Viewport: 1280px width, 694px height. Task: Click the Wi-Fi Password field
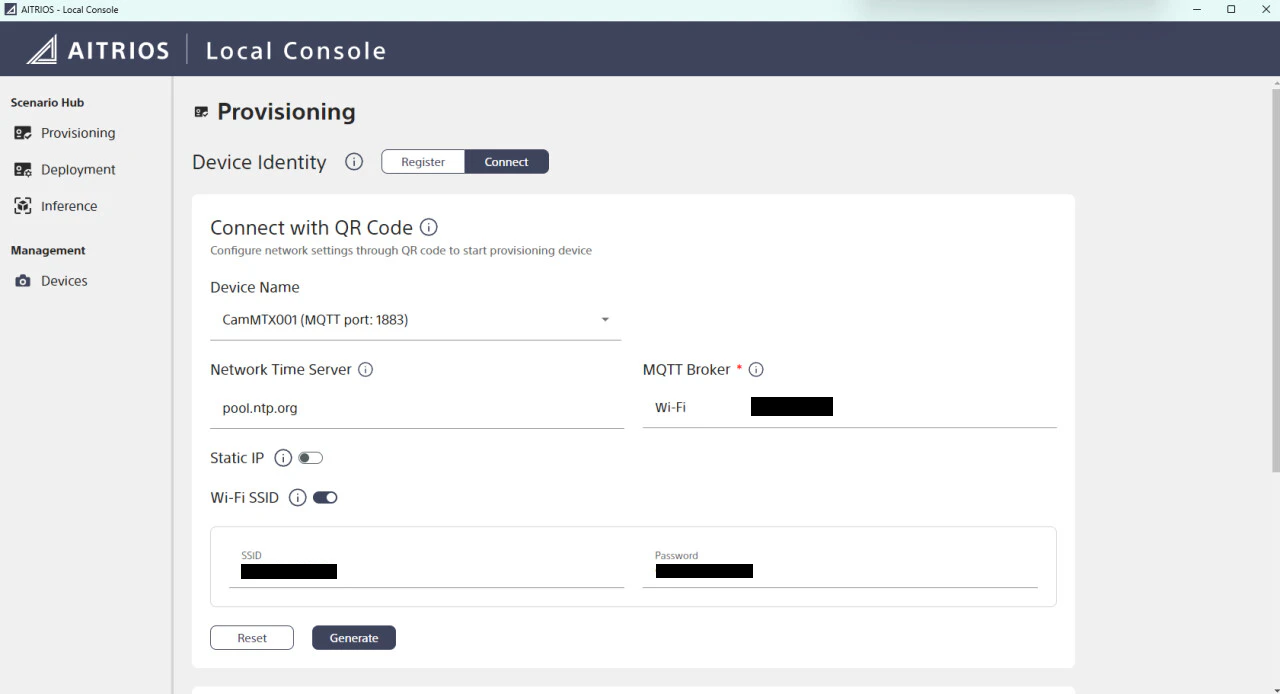click(x=840, y=571)
